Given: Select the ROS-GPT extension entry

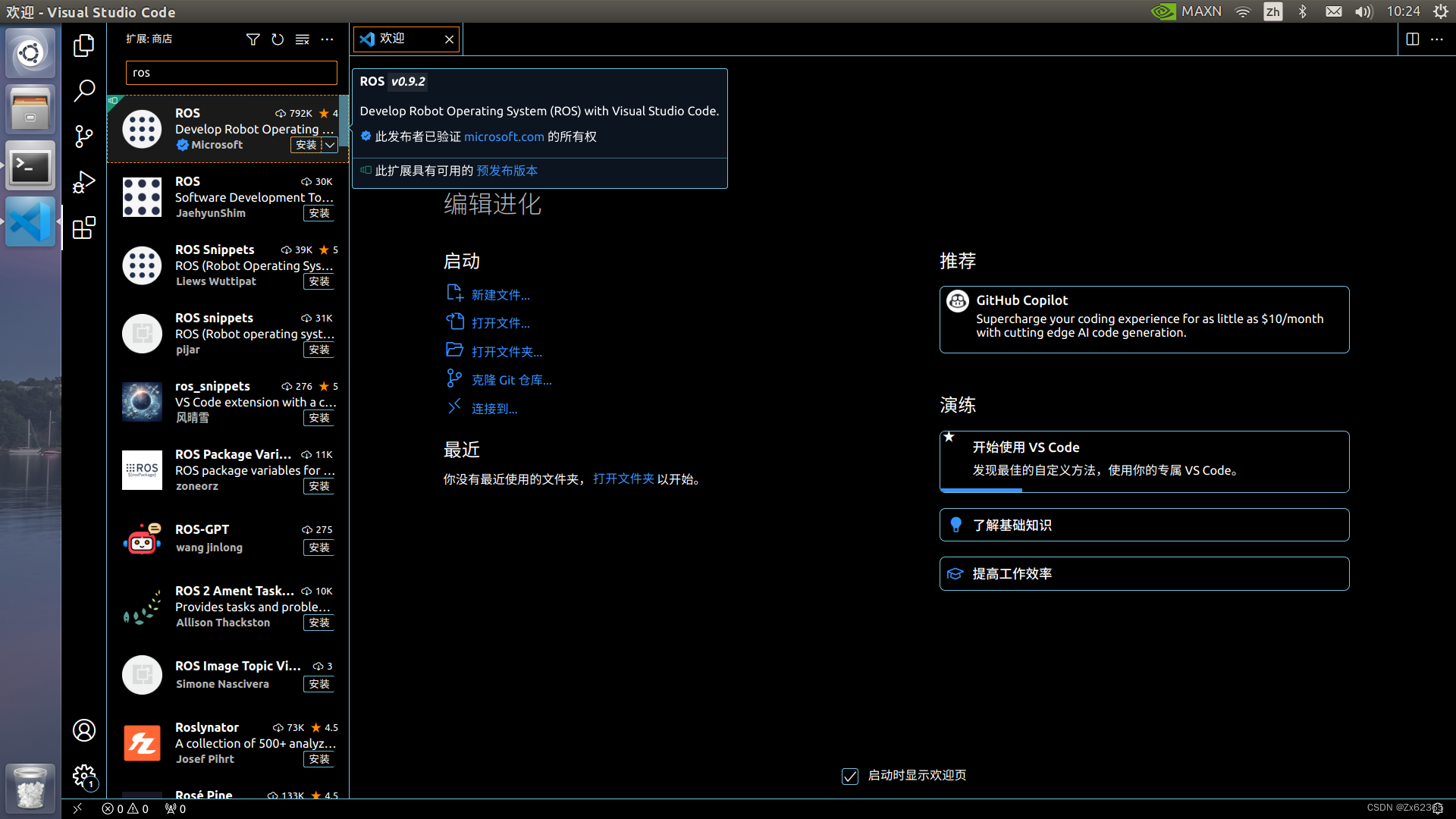Looking at the screenshot, I should 227,538.
